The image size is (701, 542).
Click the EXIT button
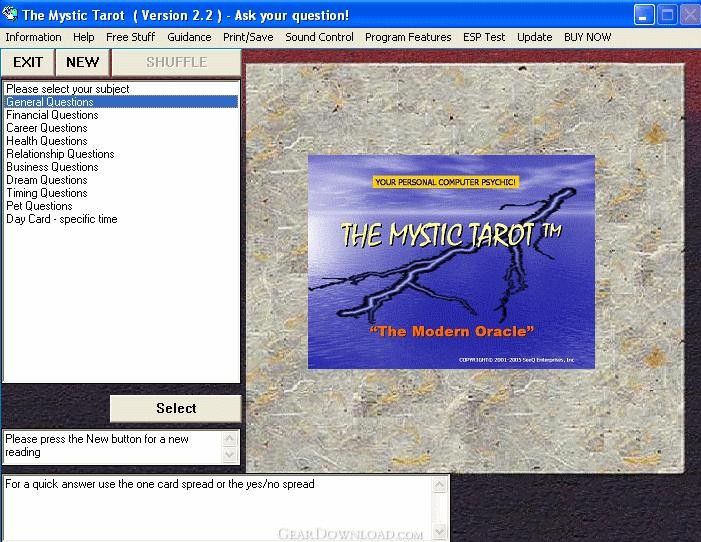pos(28,62)
